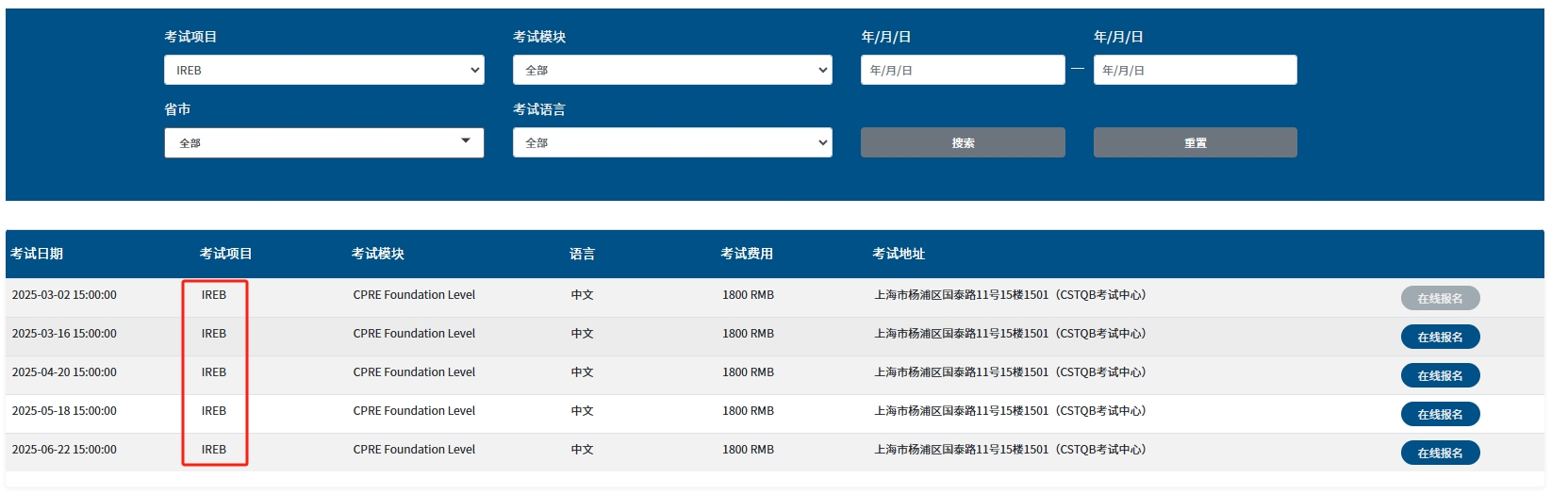Register online for 2025-03-16 exam
Screen dimensions: 1568x495
[1440, 337]
